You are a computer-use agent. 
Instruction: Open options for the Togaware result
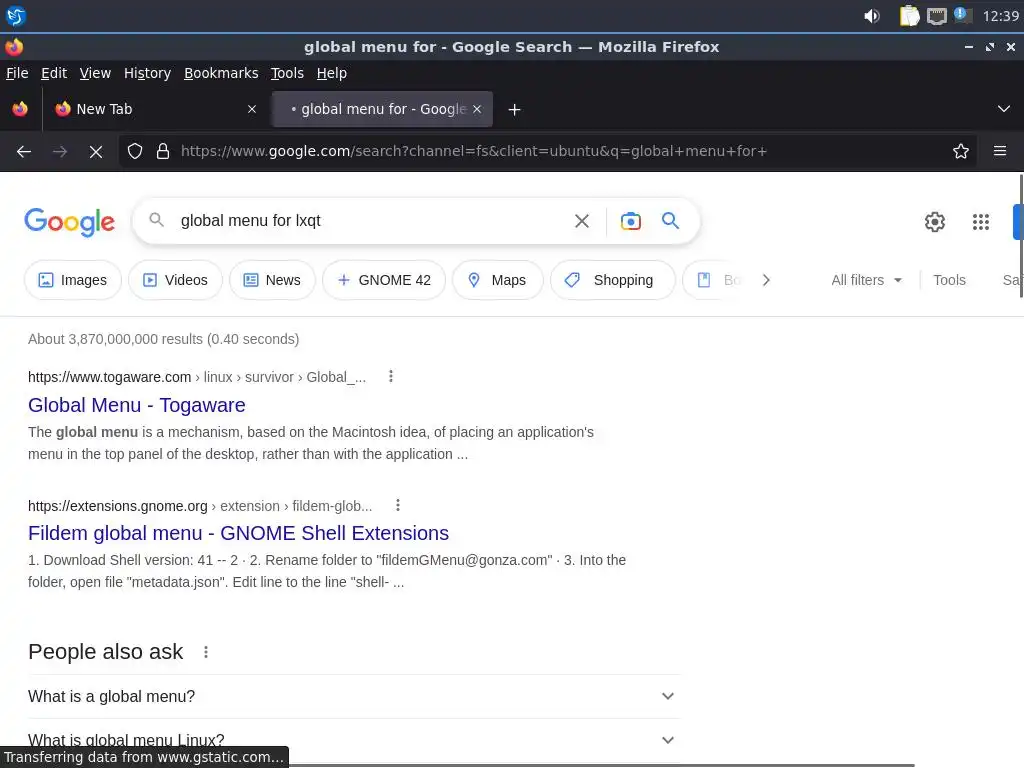point(391,377)
